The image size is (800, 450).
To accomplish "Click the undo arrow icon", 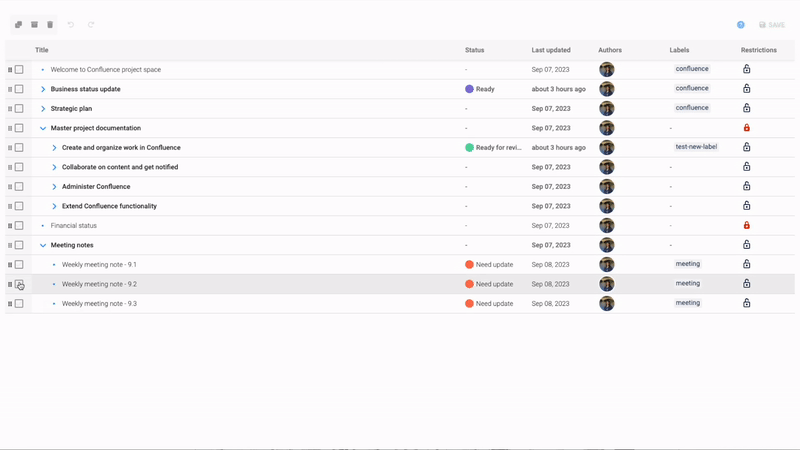I will [71, 25].
